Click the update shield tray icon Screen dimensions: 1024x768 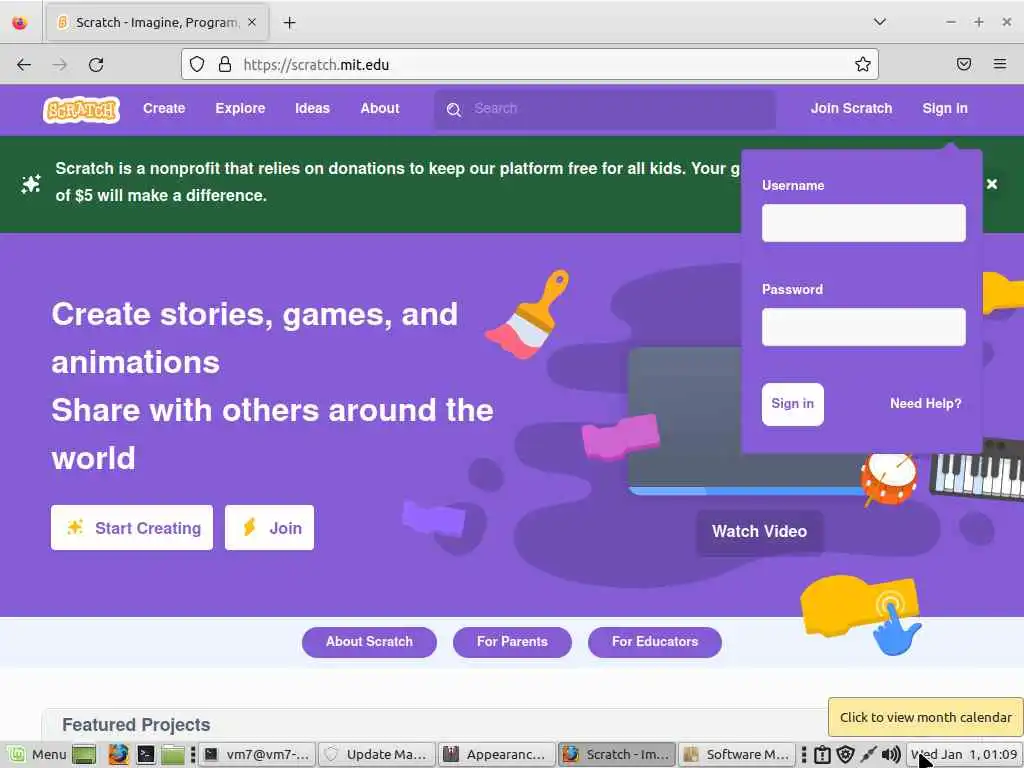click(x=845, y=755)
